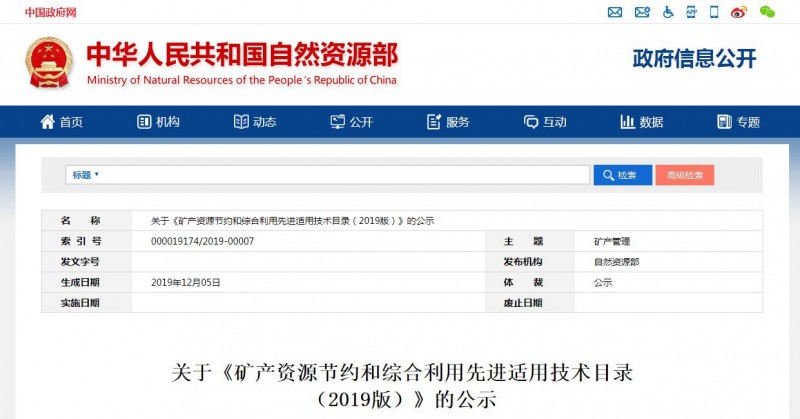
Task: Click the 废止日期 label cell
Action: pyautogui.click(x=530, y=302)
